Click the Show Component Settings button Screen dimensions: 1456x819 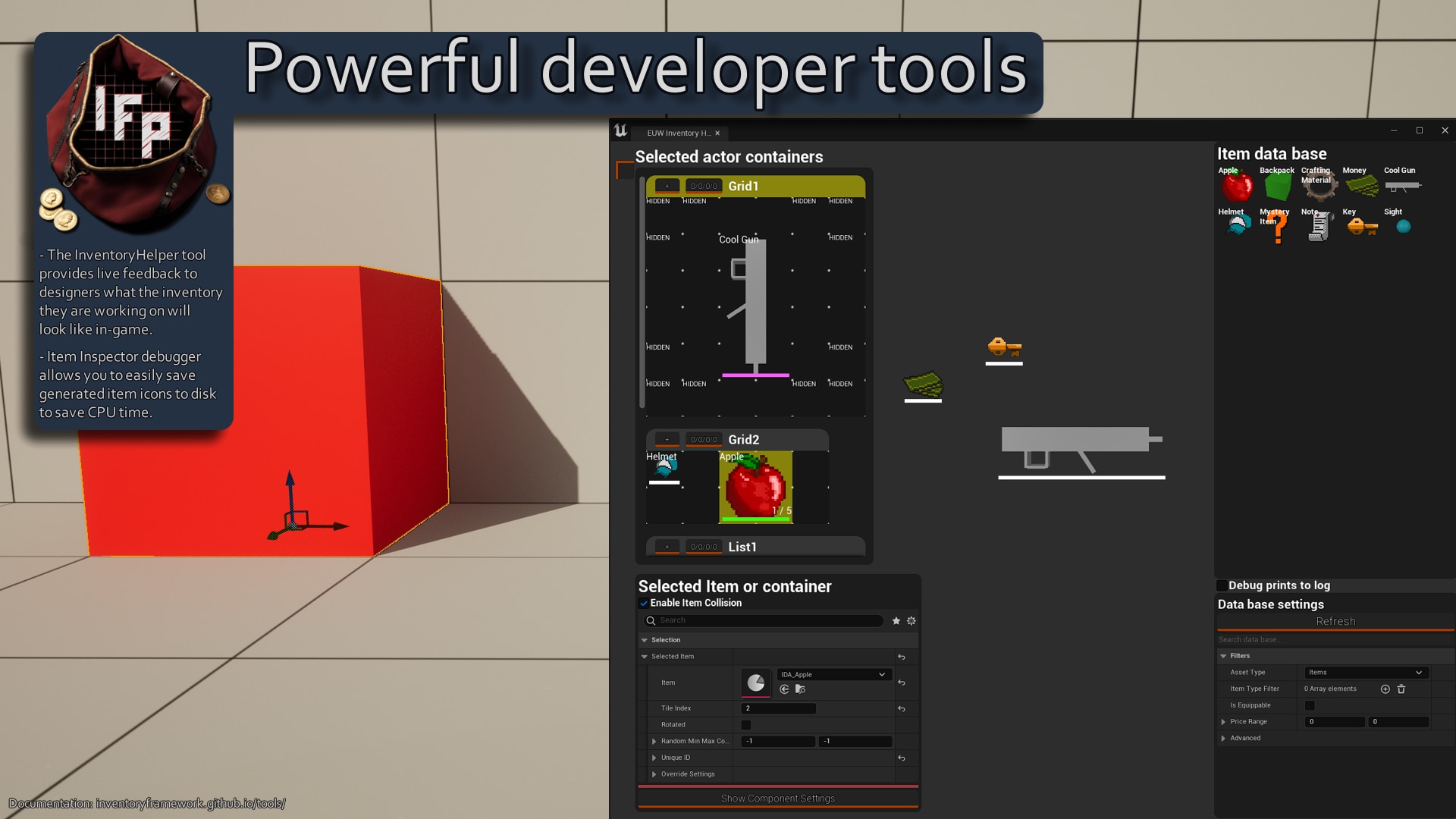777,798
